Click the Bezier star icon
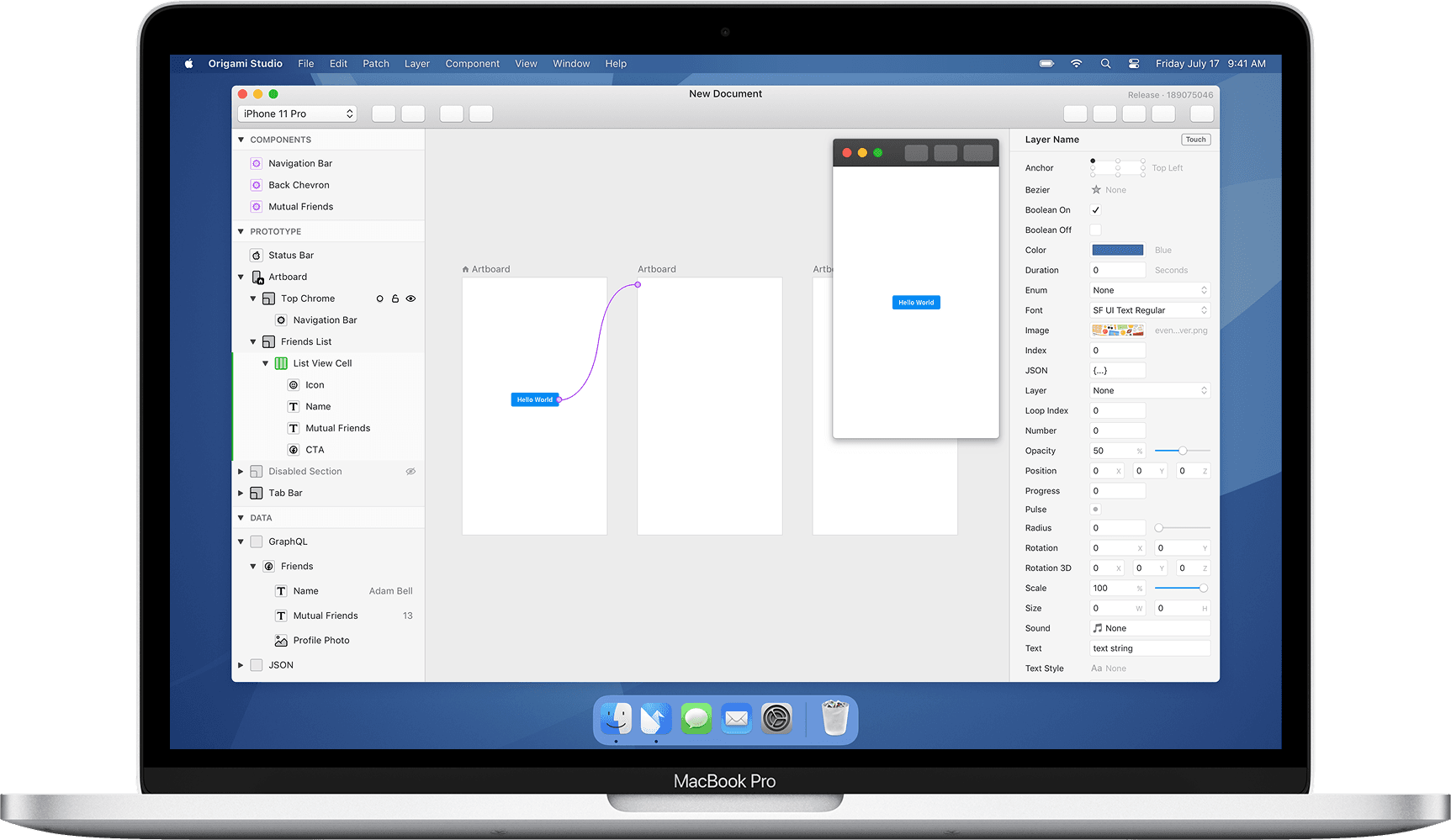Image resolution: width=1451 pixels, height=840 pixels. 1096,190
